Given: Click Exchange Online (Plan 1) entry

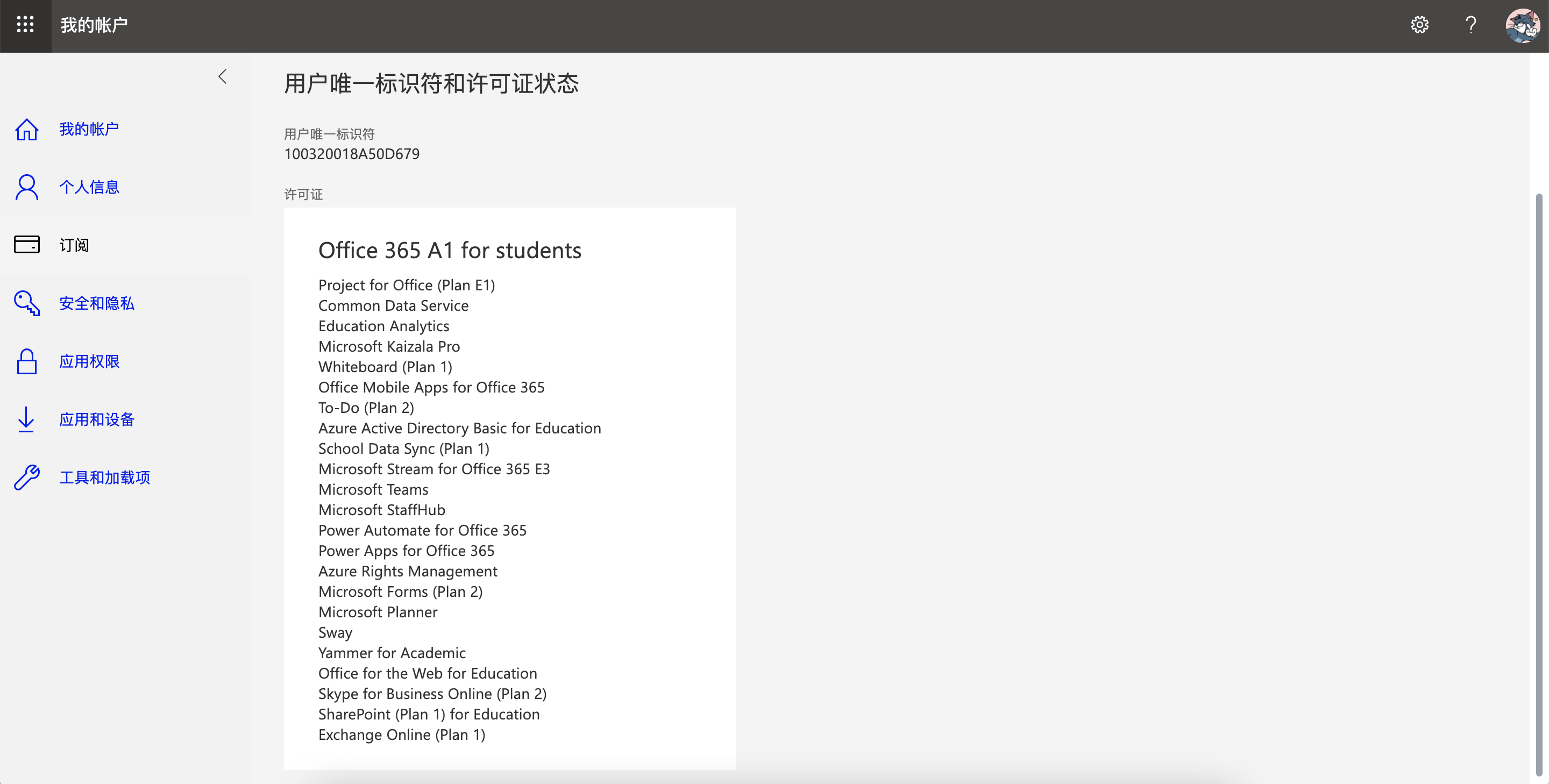Looking at the screenshot, I should point(402,735).
